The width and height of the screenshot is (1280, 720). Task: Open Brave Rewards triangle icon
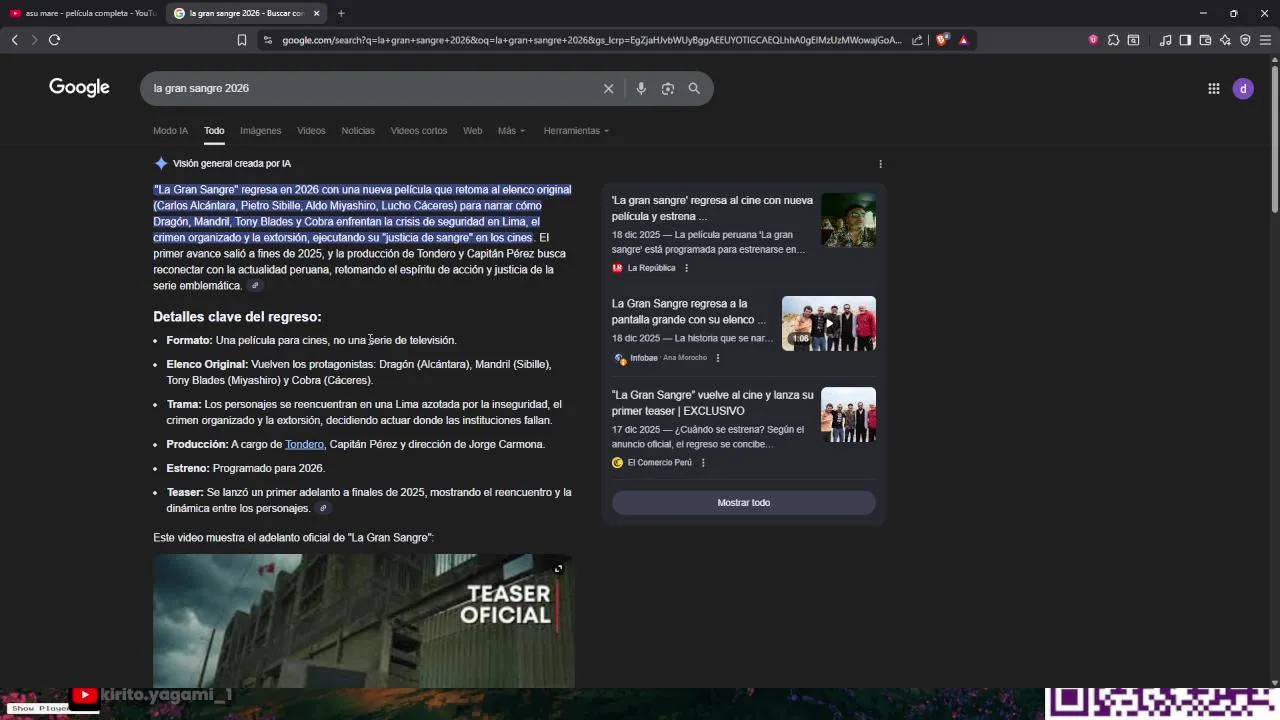tap(963, 40)
